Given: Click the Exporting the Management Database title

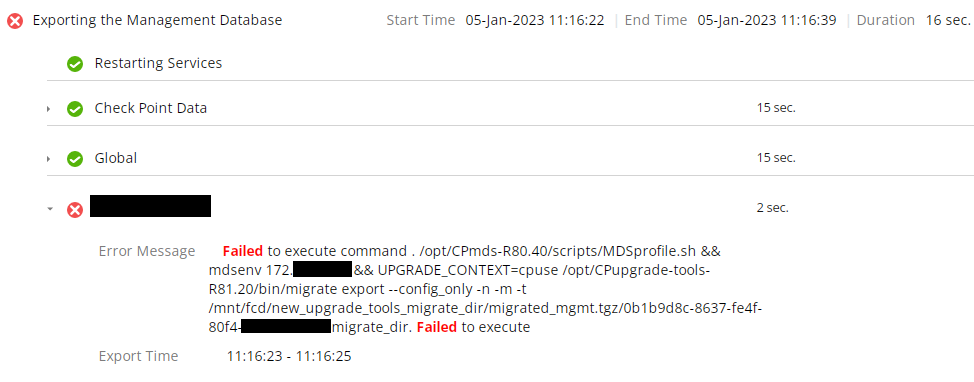Looking at the screenshot, I should click(157, 20).
